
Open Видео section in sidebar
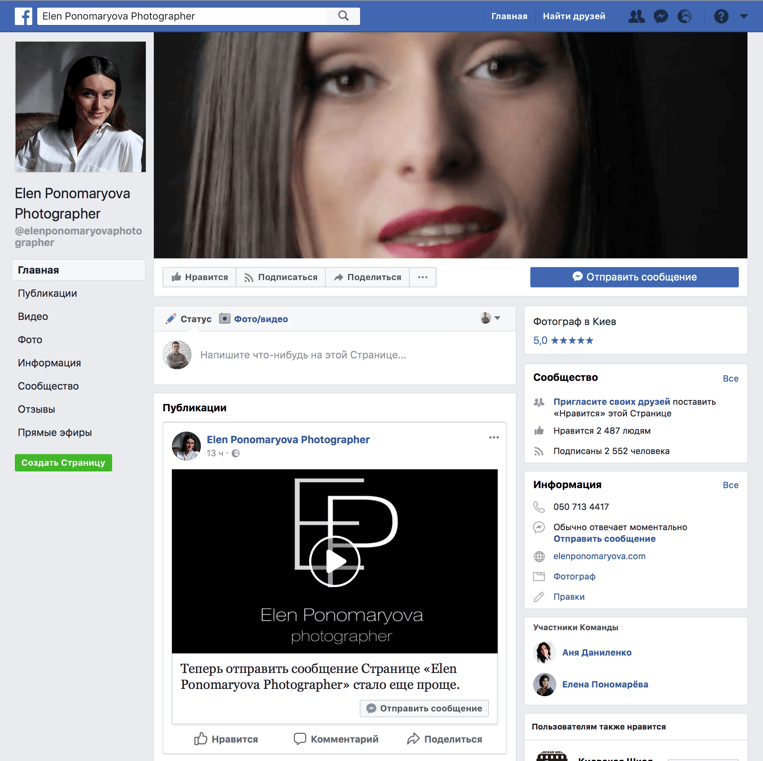coord(33,317)
